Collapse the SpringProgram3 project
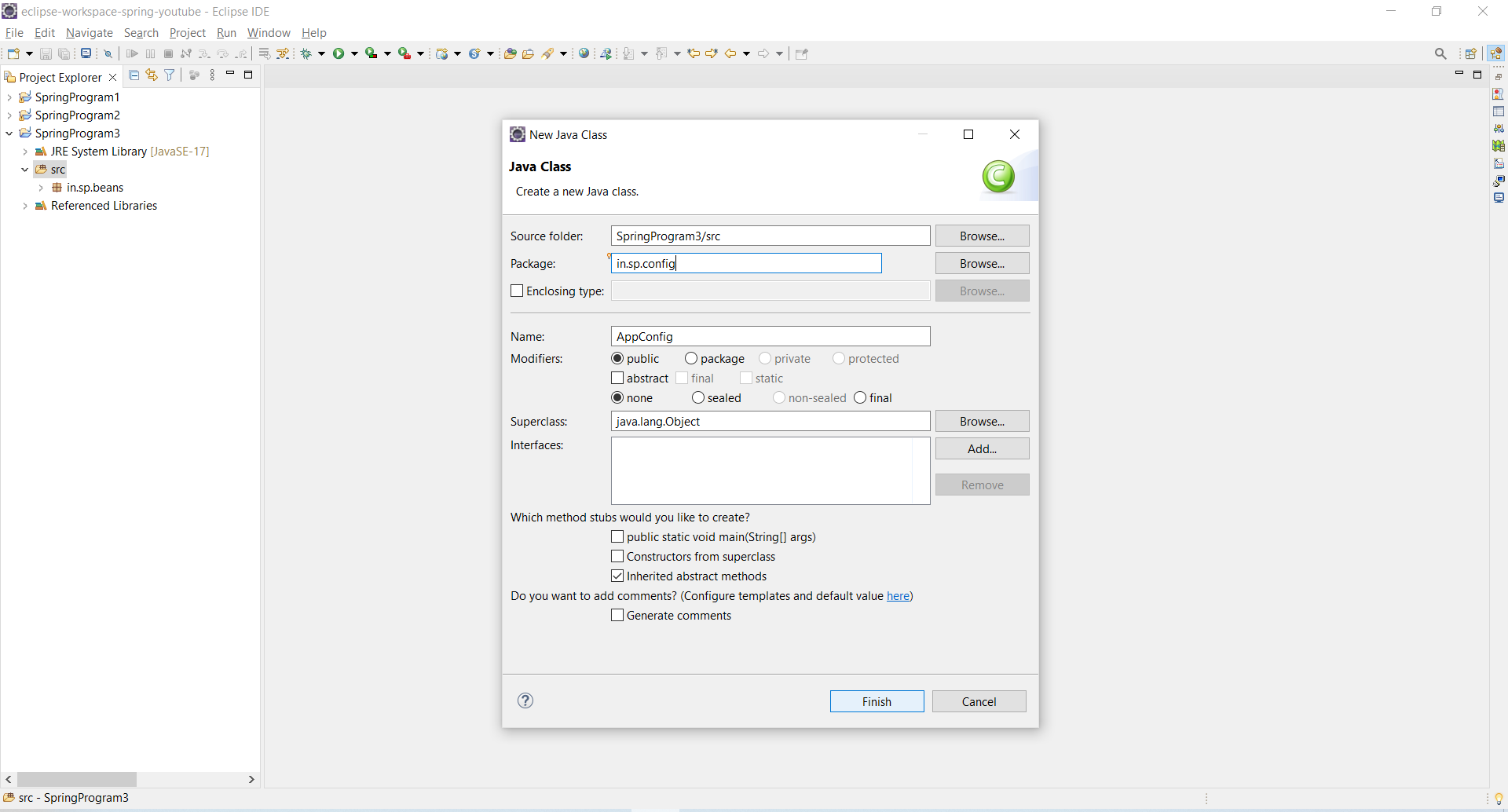Screen dimensions: 1508x812 point(9,134)
